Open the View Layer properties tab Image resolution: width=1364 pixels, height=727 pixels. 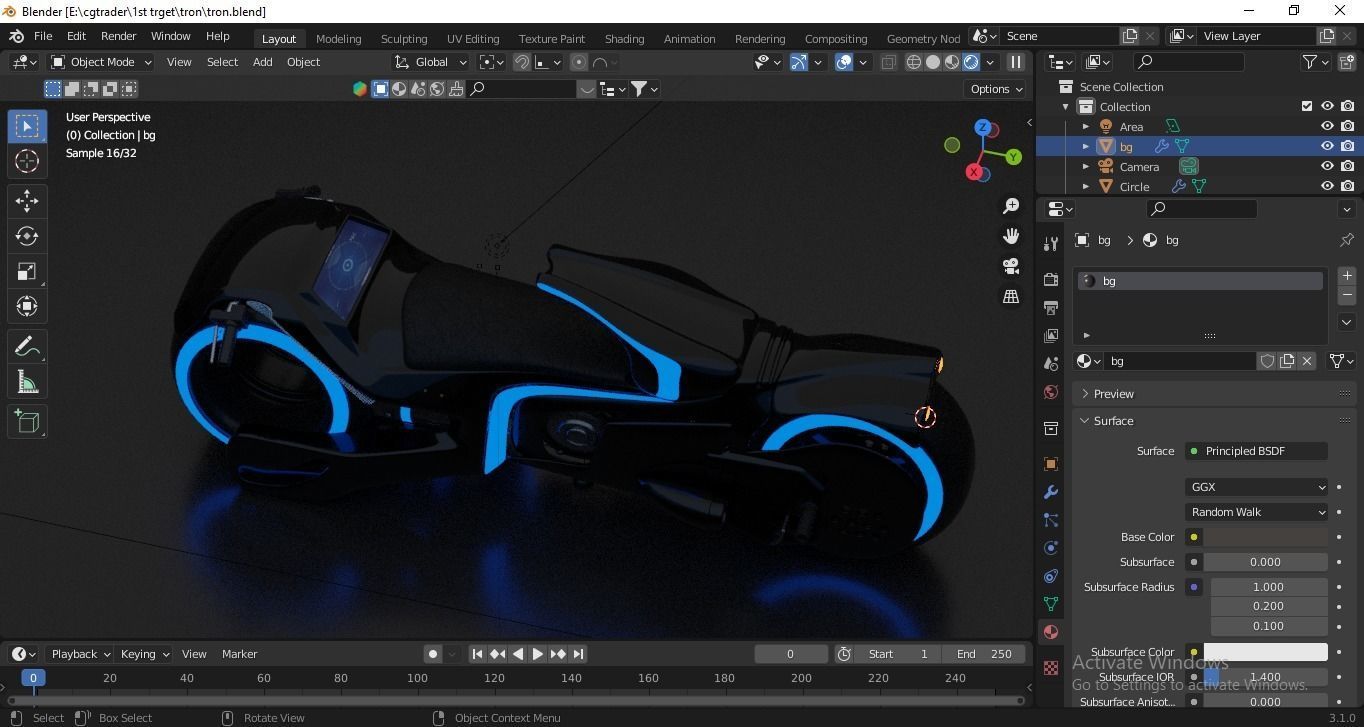(1050, 335)
